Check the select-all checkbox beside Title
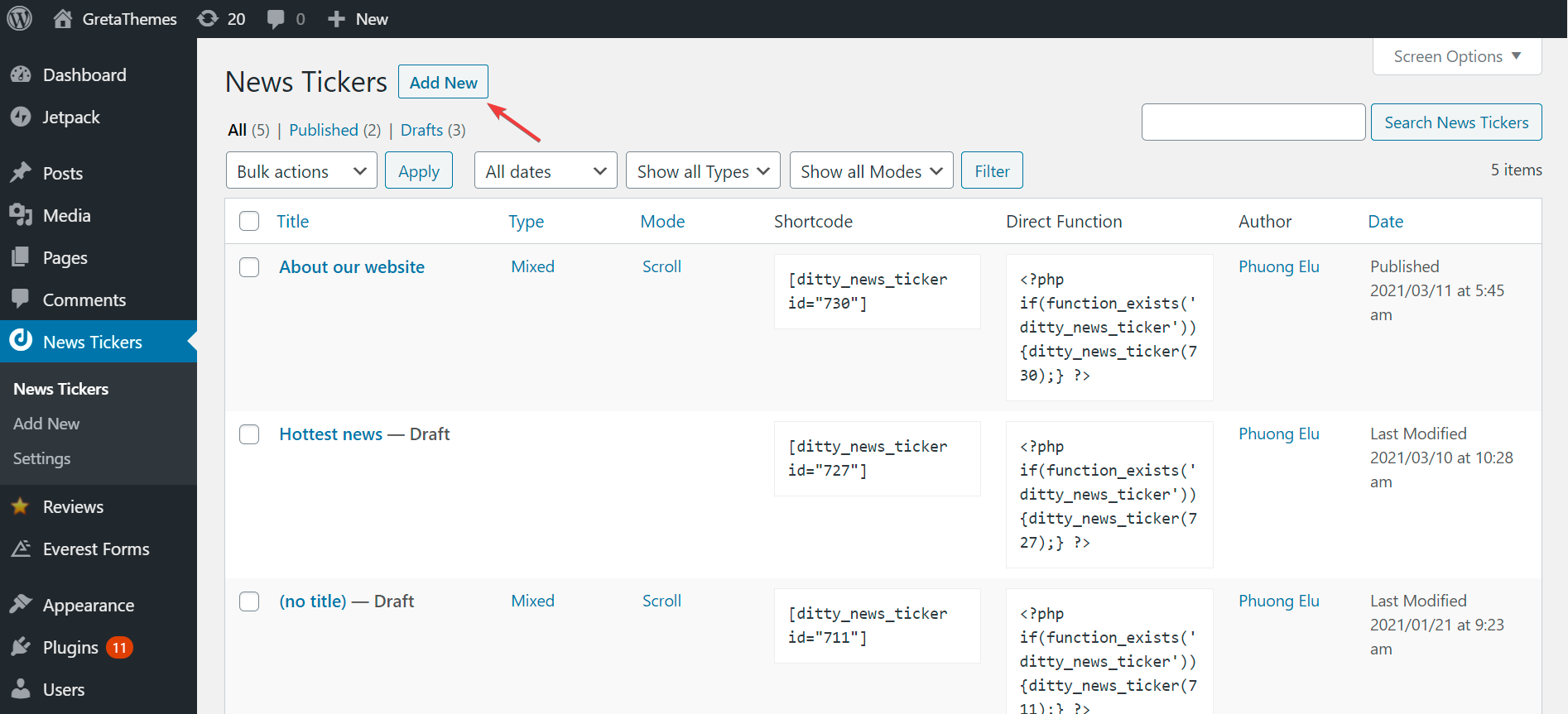Viewport: 1568px width, 714px height. 249,221
